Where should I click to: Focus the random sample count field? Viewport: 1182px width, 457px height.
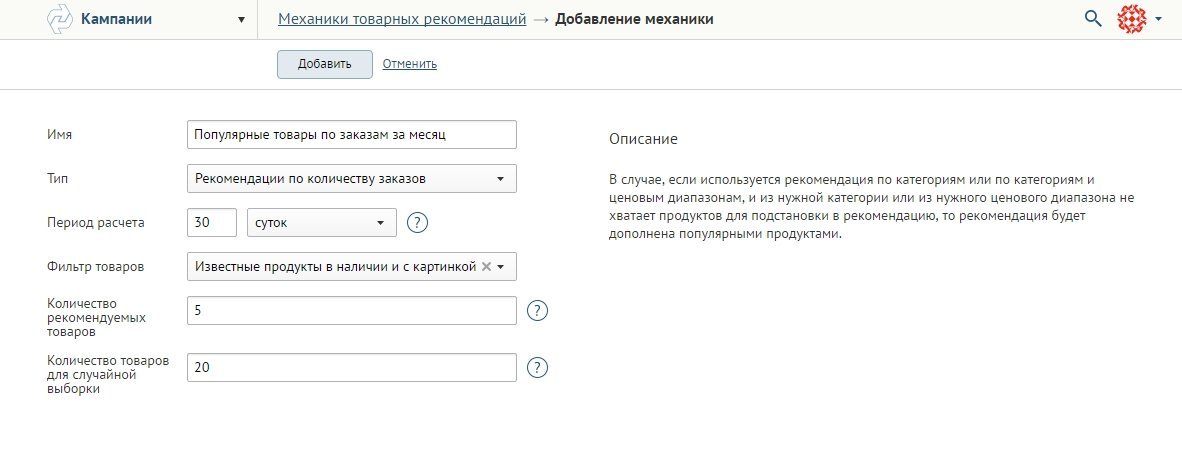[x=351, y=368]
